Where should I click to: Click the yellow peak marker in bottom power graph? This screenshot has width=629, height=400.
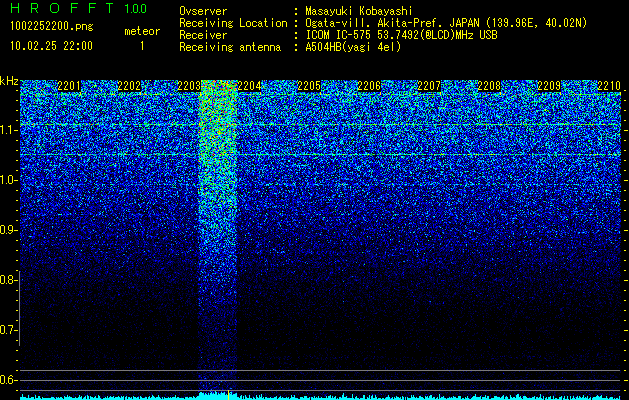coord(228,394)
